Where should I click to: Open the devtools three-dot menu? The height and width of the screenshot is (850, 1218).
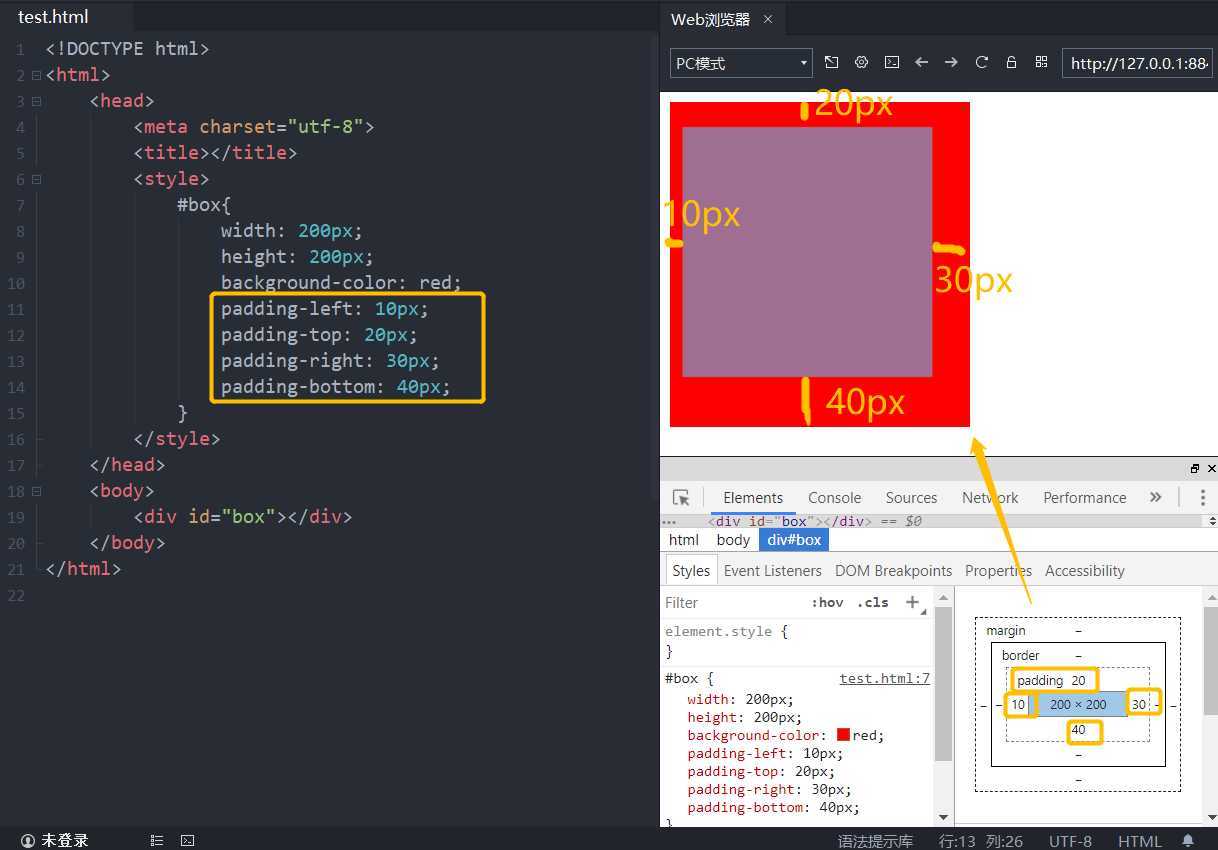(x=1204, y=497)
